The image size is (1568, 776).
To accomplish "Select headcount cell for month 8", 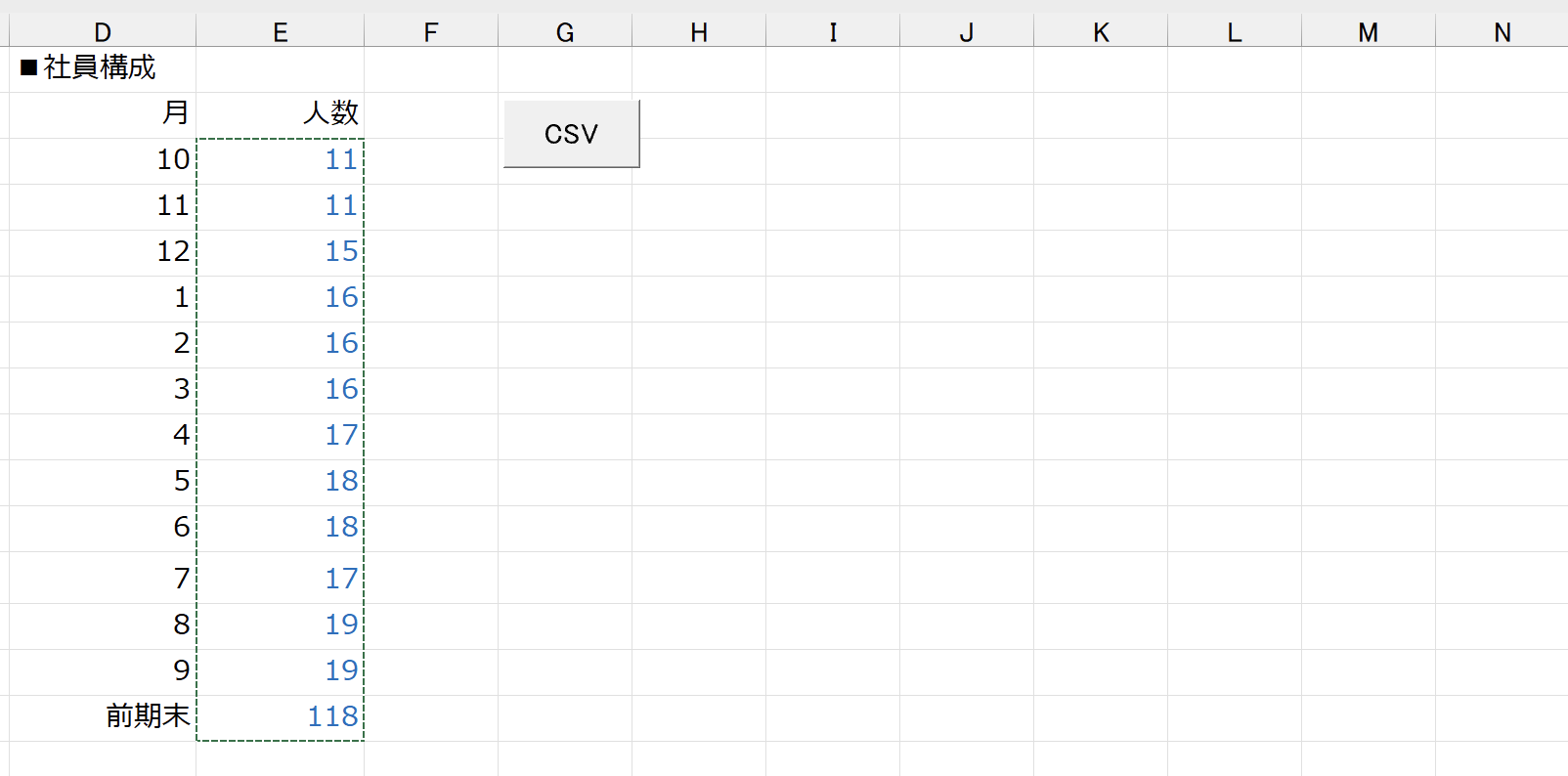I will [280, 625].
